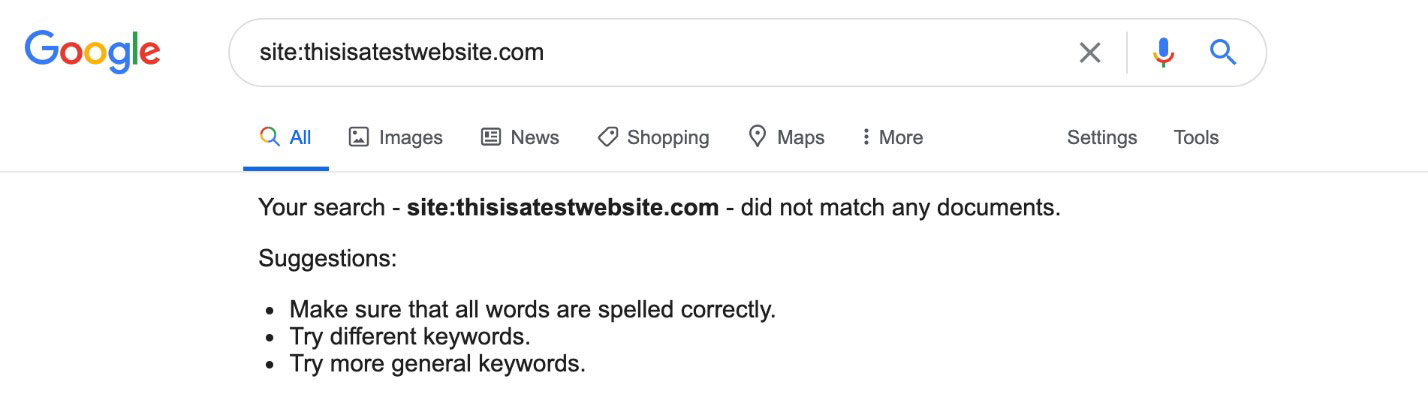1428x400 pixels.
Task: Switch to the News tab label
Action: pos(535,137)
